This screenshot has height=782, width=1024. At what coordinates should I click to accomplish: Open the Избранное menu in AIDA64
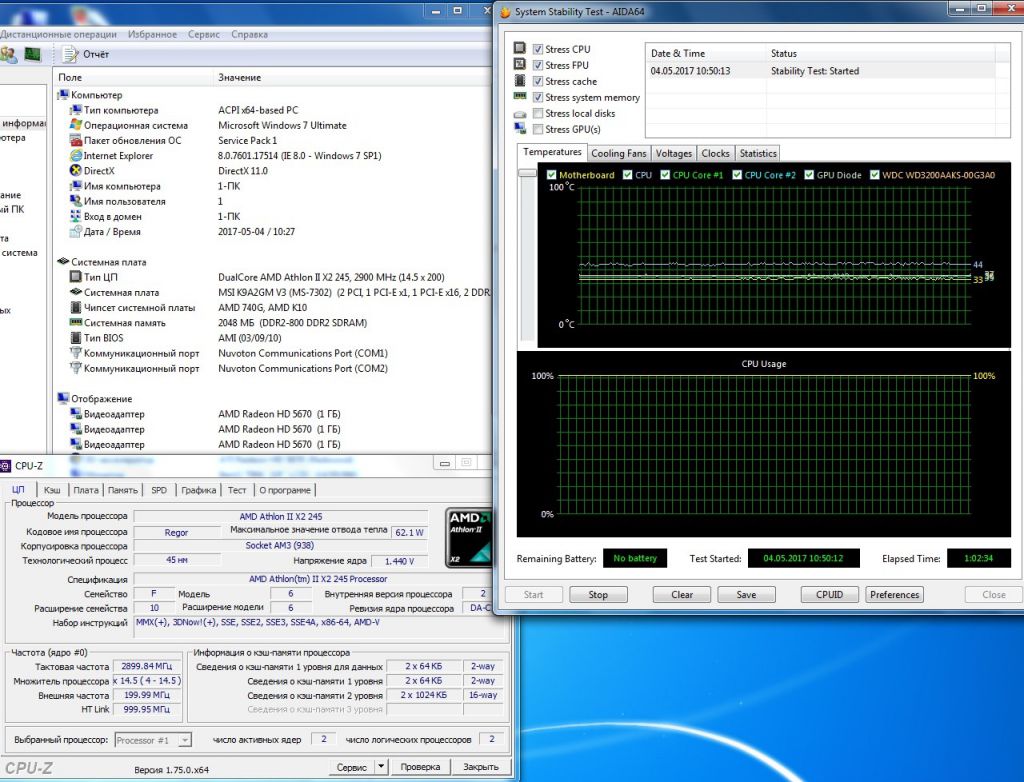tap(152, 34)
